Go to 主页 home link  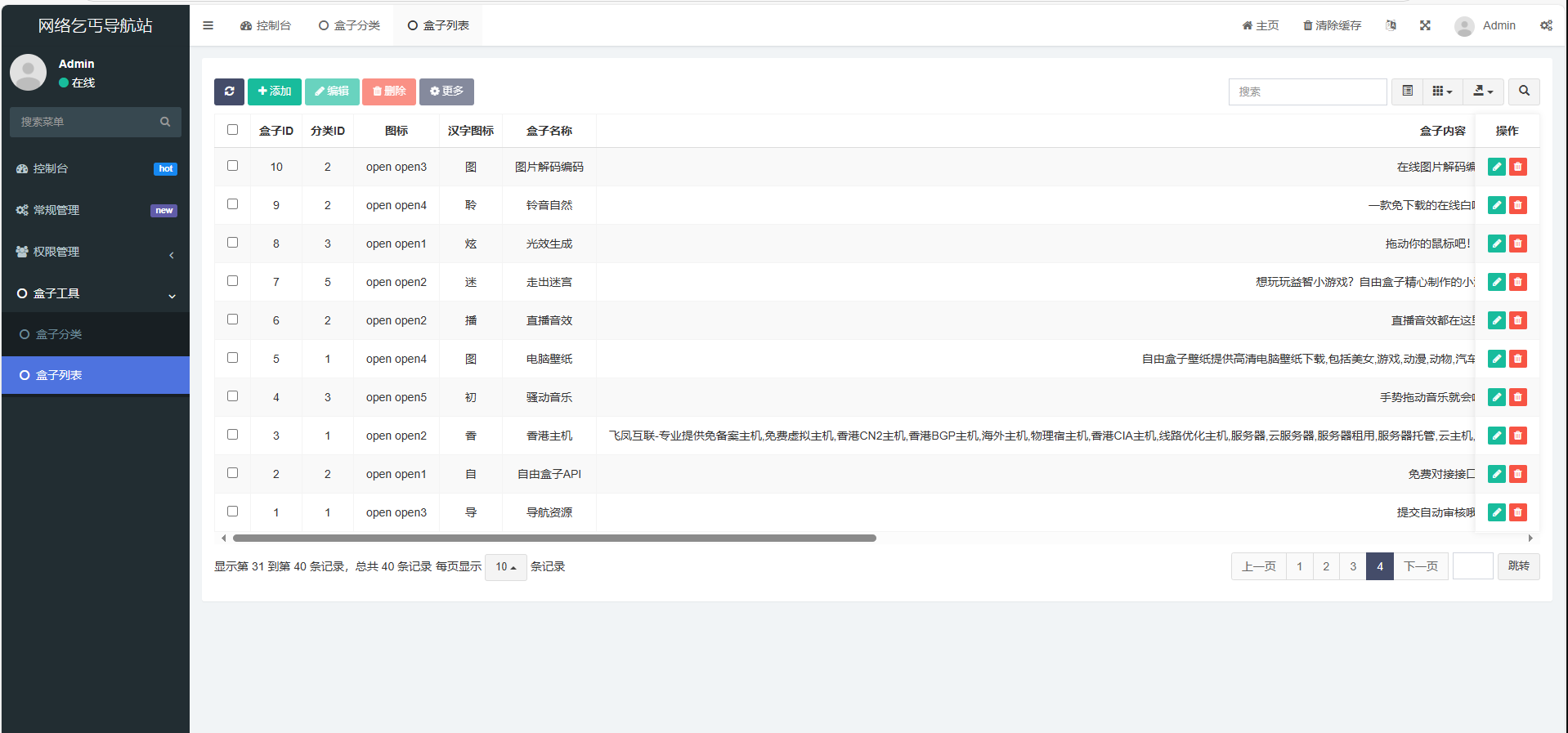(x=1261, y=25)
